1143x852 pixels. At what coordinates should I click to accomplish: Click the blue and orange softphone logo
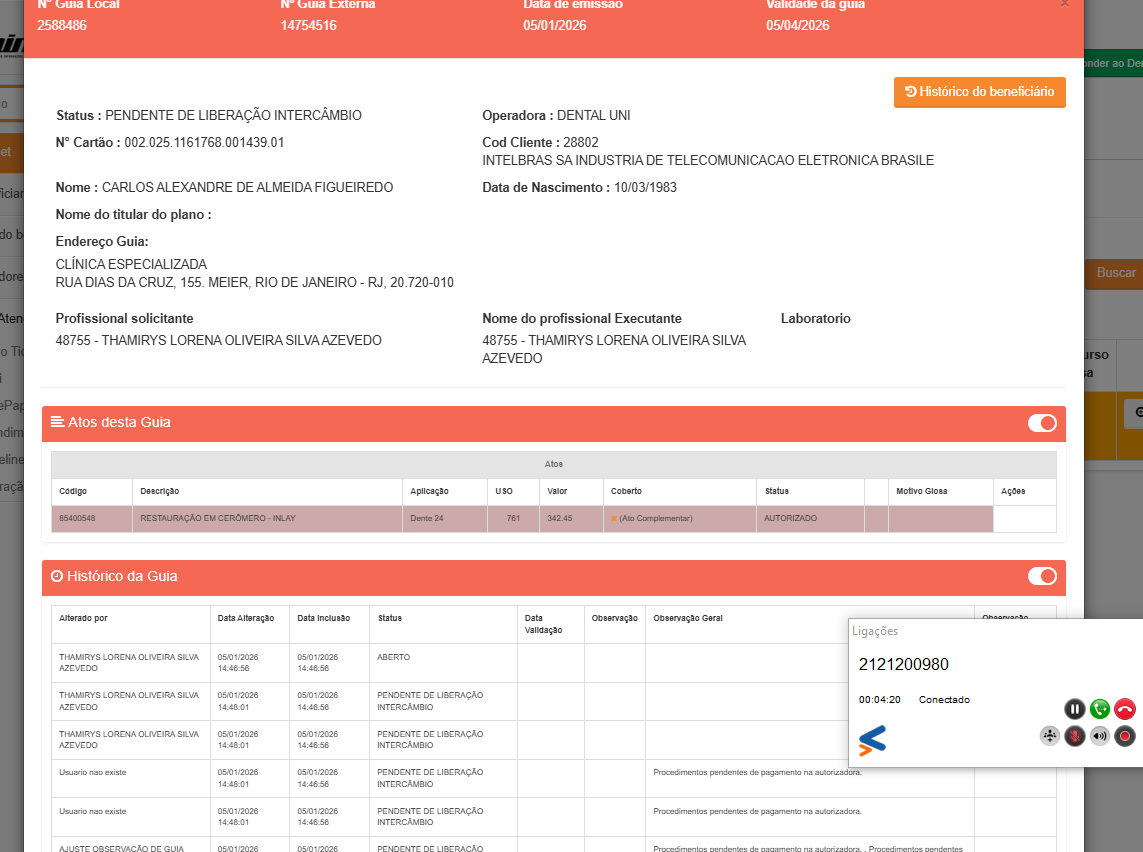click(872, 740)
